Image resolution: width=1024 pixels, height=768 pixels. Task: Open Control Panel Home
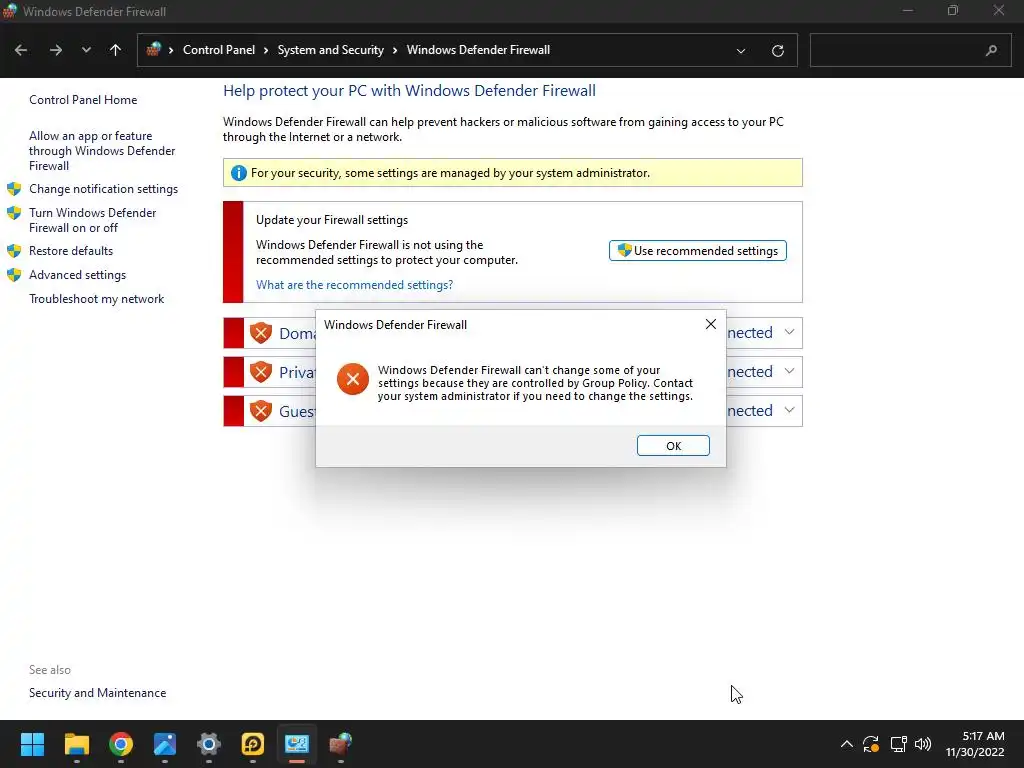click(x=83, y=100)
